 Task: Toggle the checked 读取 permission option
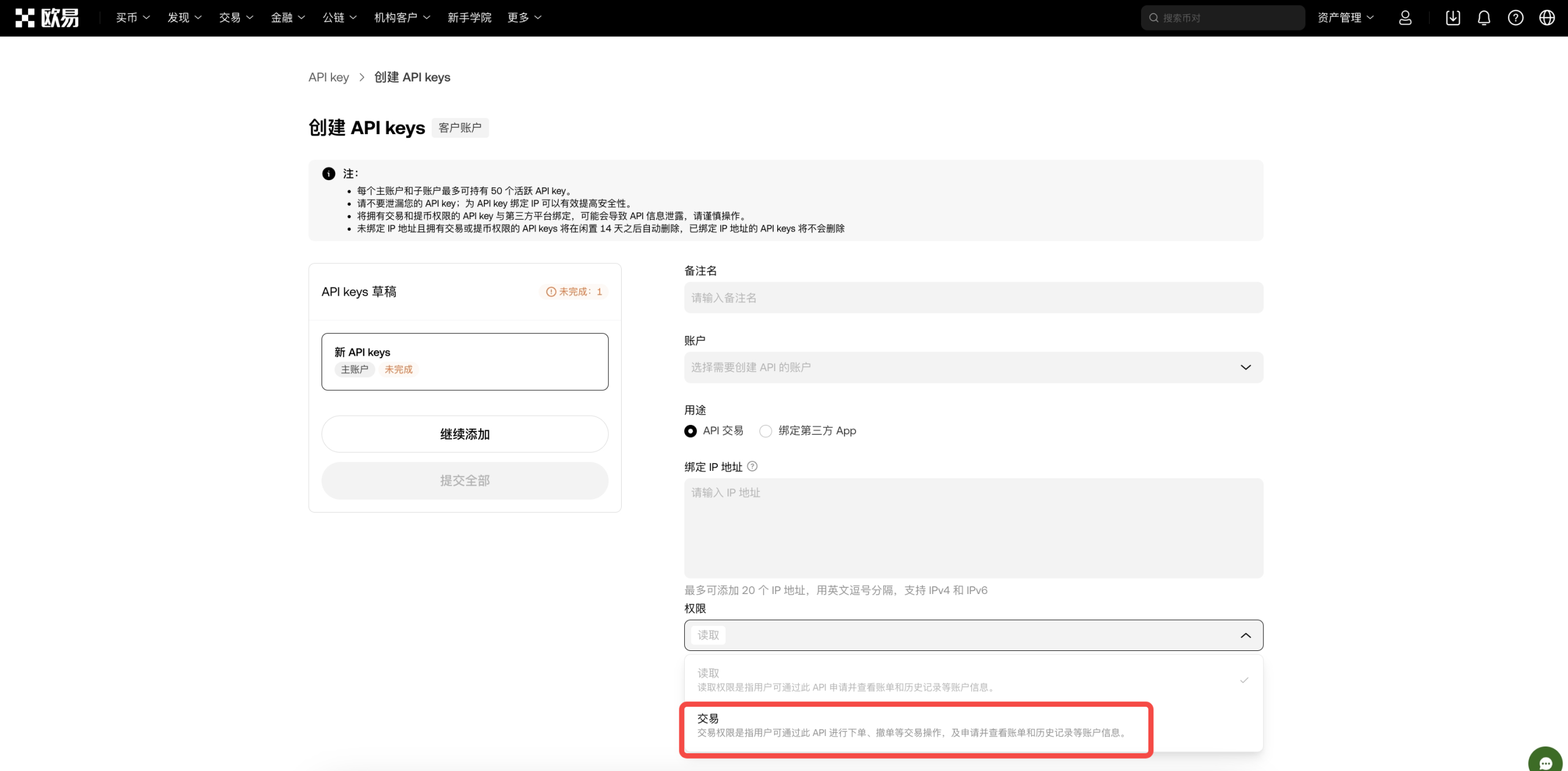click(x=973, y=679)
